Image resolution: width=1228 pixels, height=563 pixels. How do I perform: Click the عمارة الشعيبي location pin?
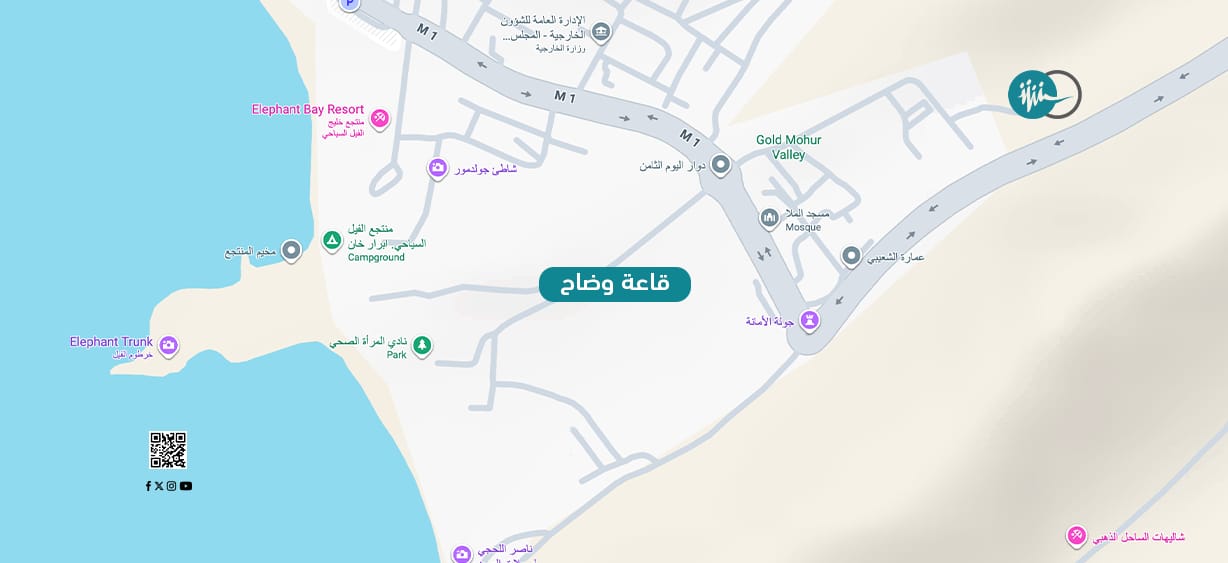point(851,257)
